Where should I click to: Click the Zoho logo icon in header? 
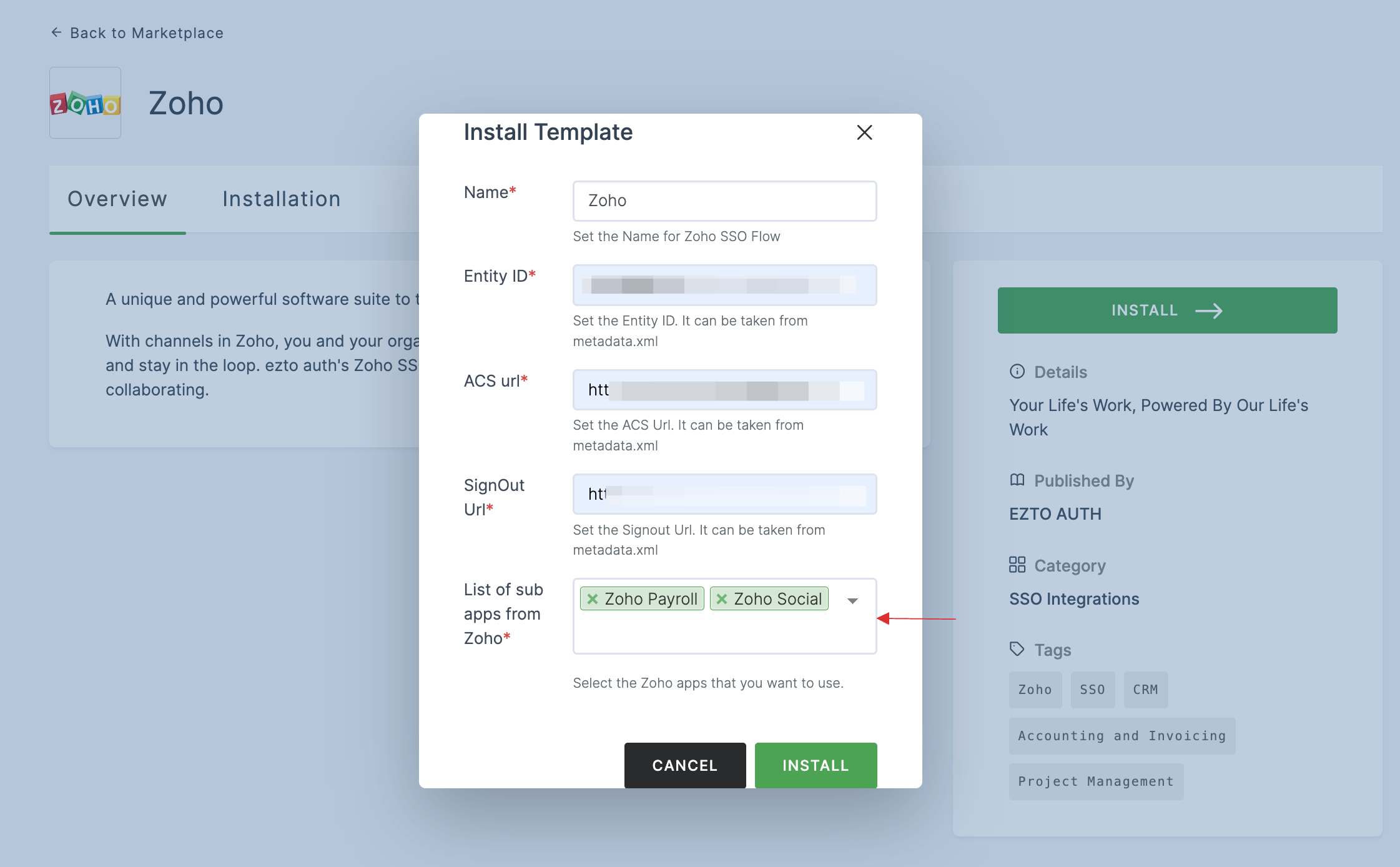[86, 102]
